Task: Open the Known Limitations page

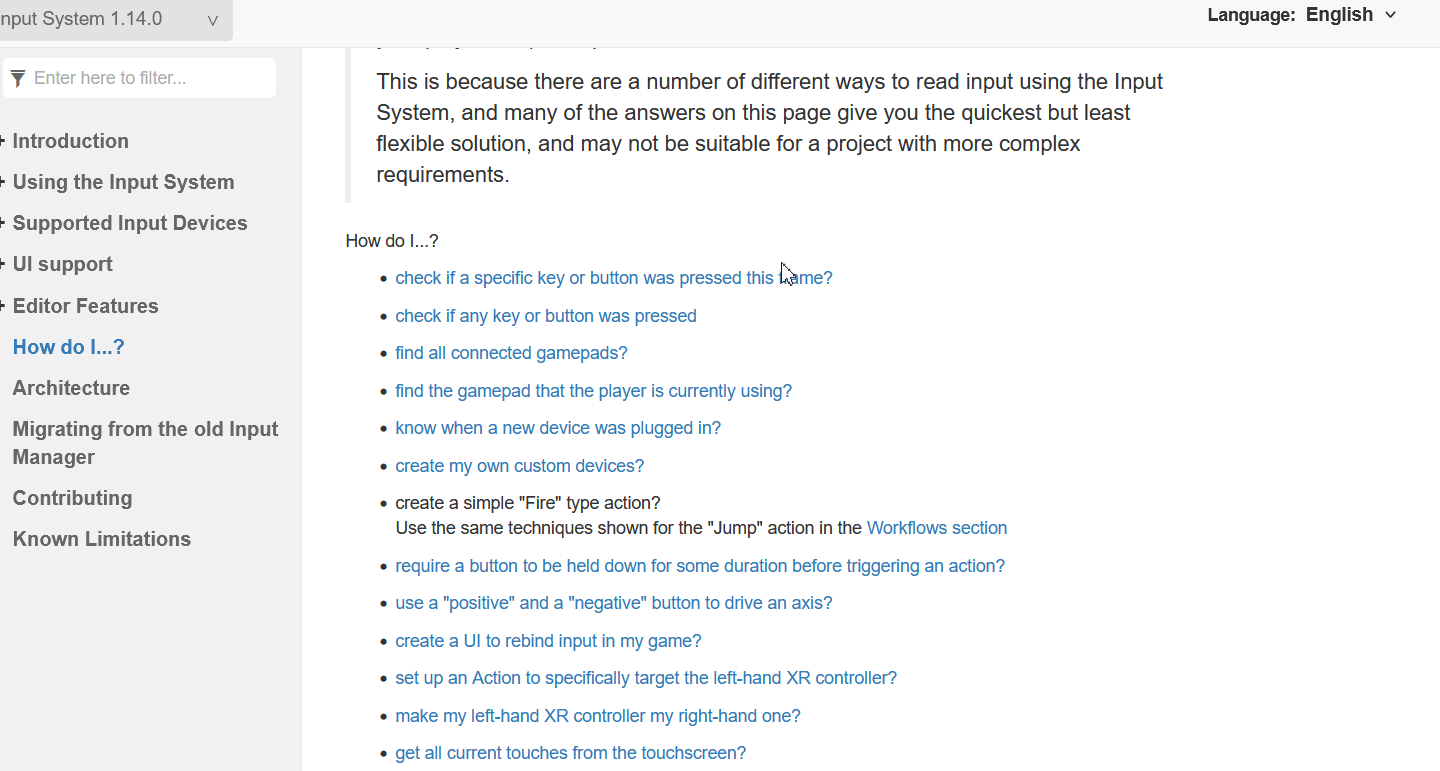Action: coord(101,539)
